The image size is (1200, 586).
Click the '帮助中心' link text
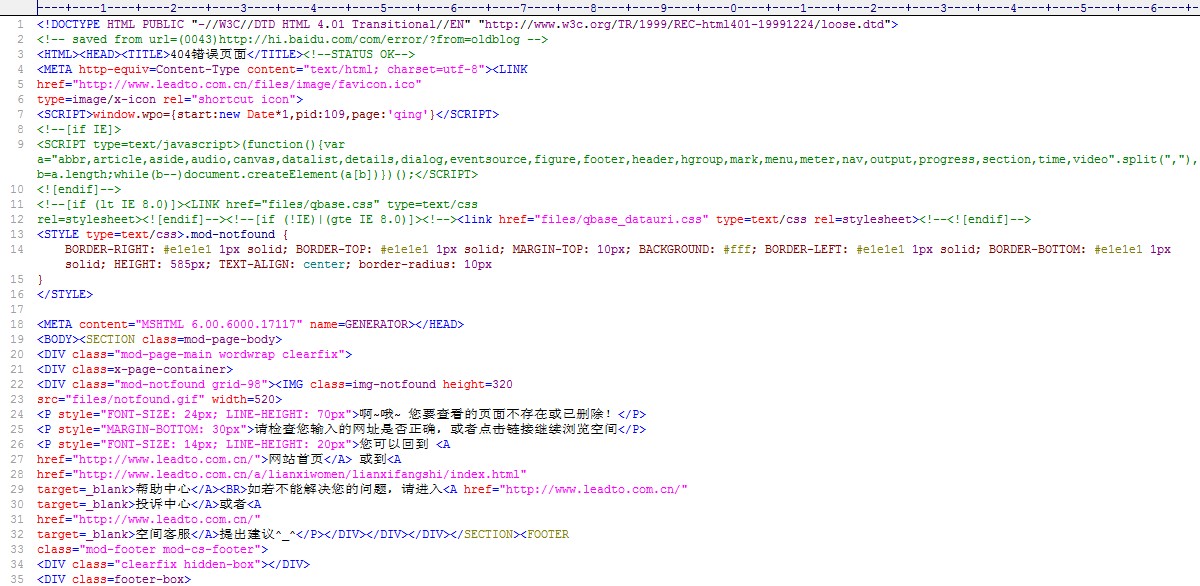click(x=164, y=489)
